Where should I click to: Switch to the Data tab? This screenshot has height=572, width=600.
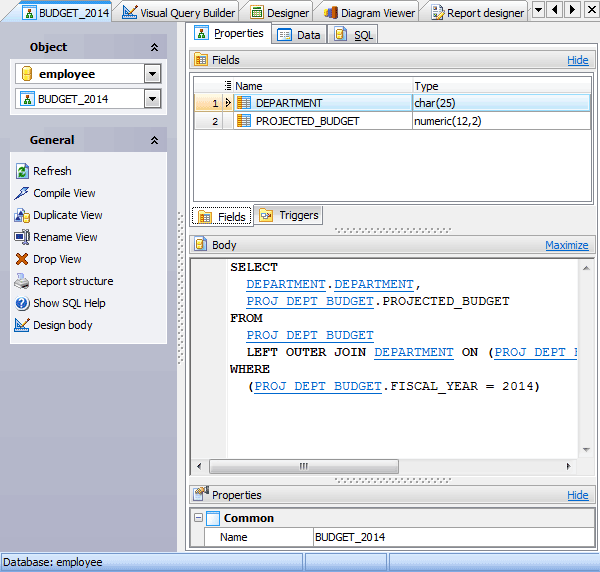point(299,35)
